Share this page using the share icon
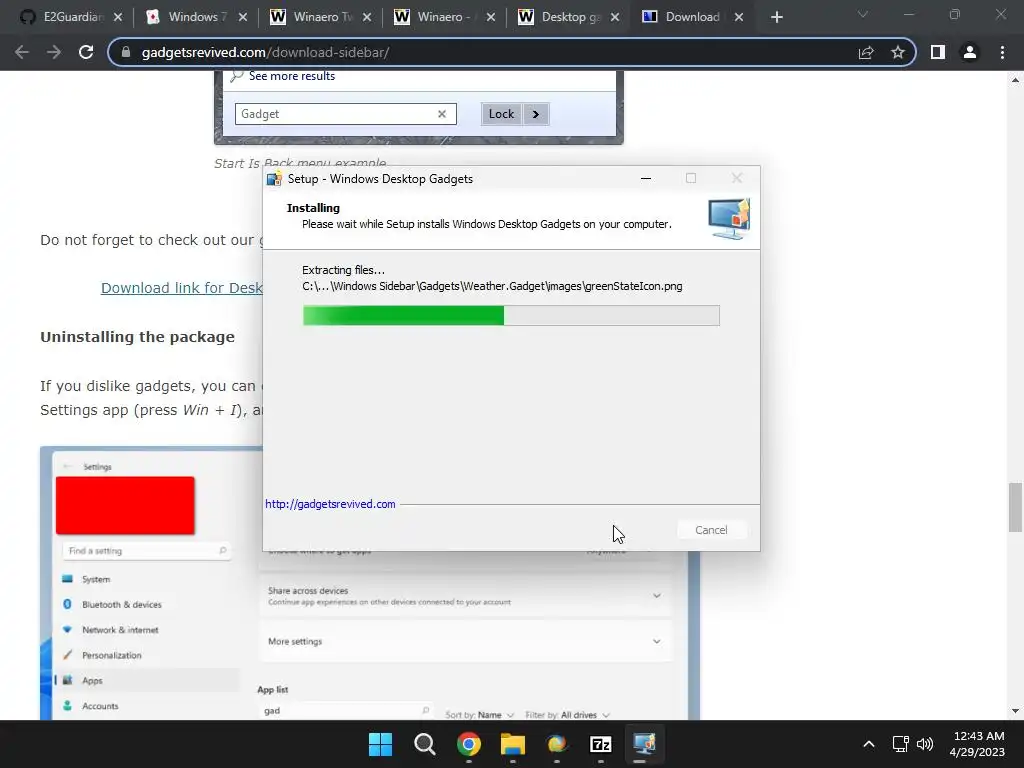 [866, 52]
